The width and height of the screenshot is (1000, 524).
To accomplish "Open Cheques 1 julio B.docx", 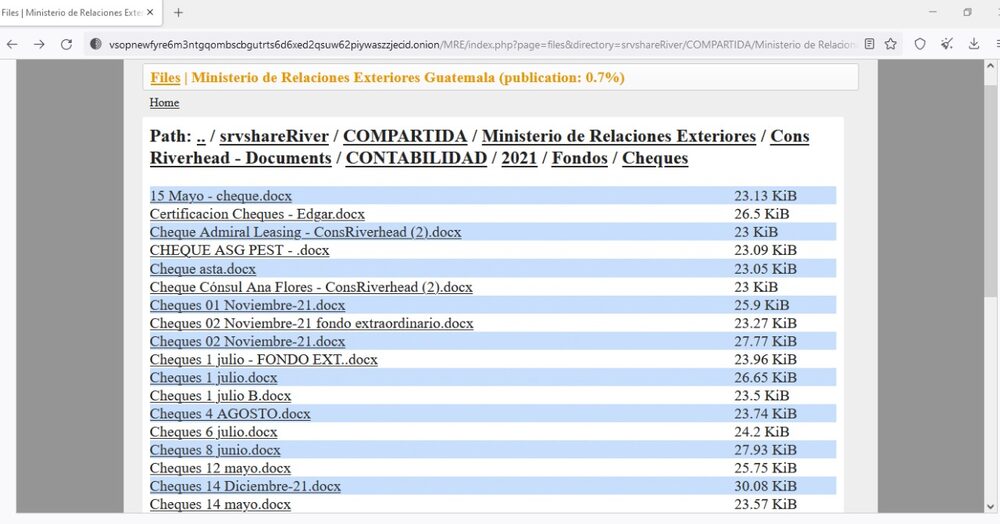I will click(x=220, y=395).
